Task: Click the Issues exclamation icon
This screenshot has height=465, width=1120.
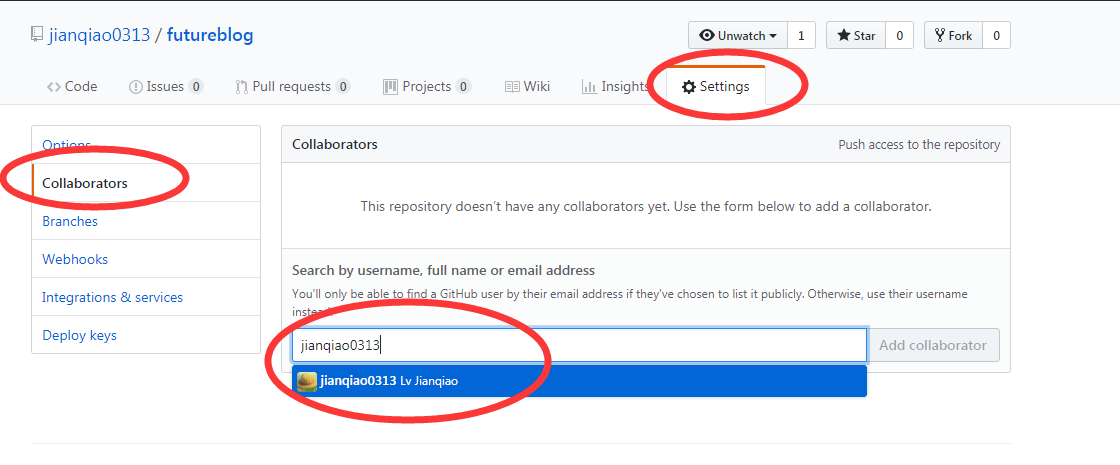Action: [x=136, y=87]
